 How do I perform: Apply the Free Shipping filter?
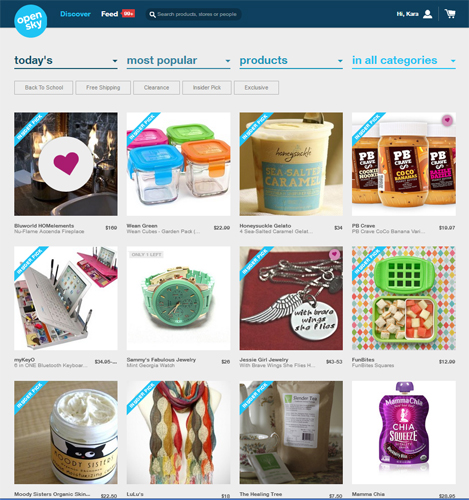click(x=103, y=88)
